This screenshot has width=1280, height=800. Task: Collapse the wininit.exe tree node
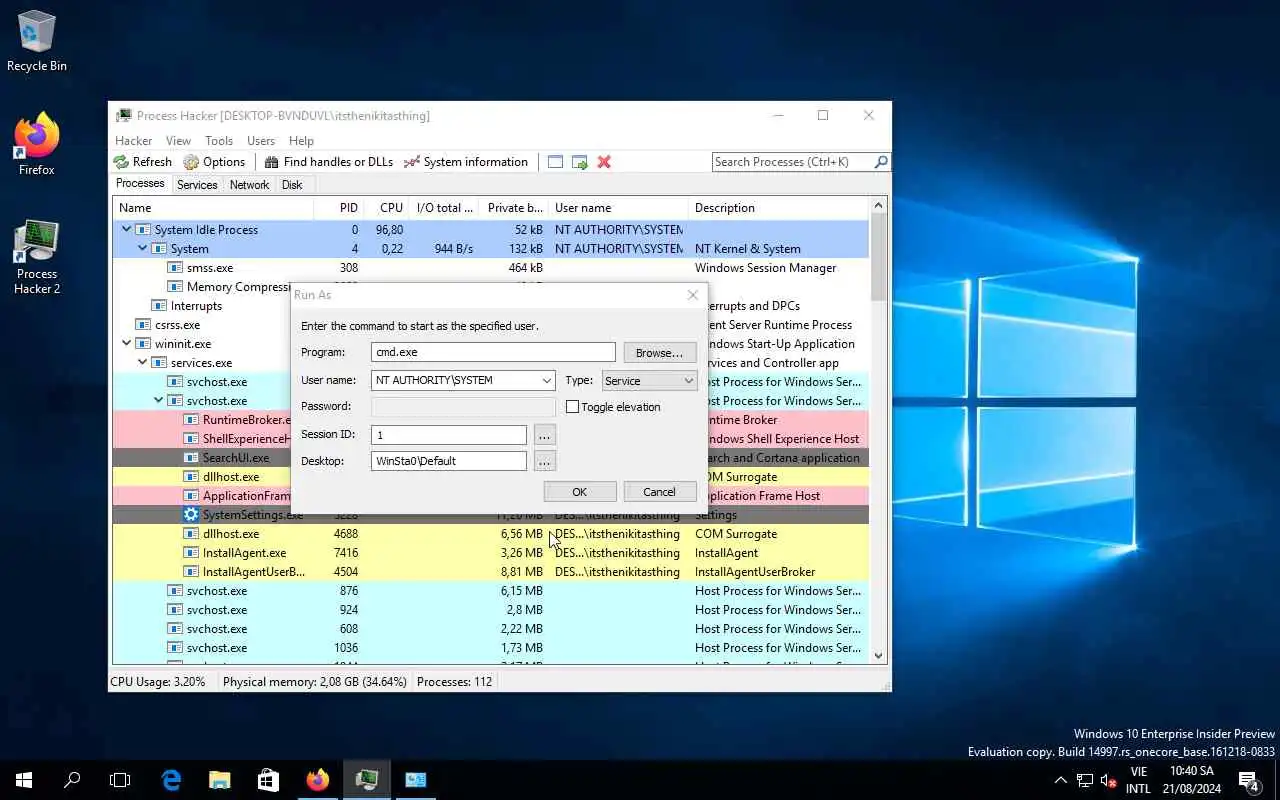[x=126, y=343]
